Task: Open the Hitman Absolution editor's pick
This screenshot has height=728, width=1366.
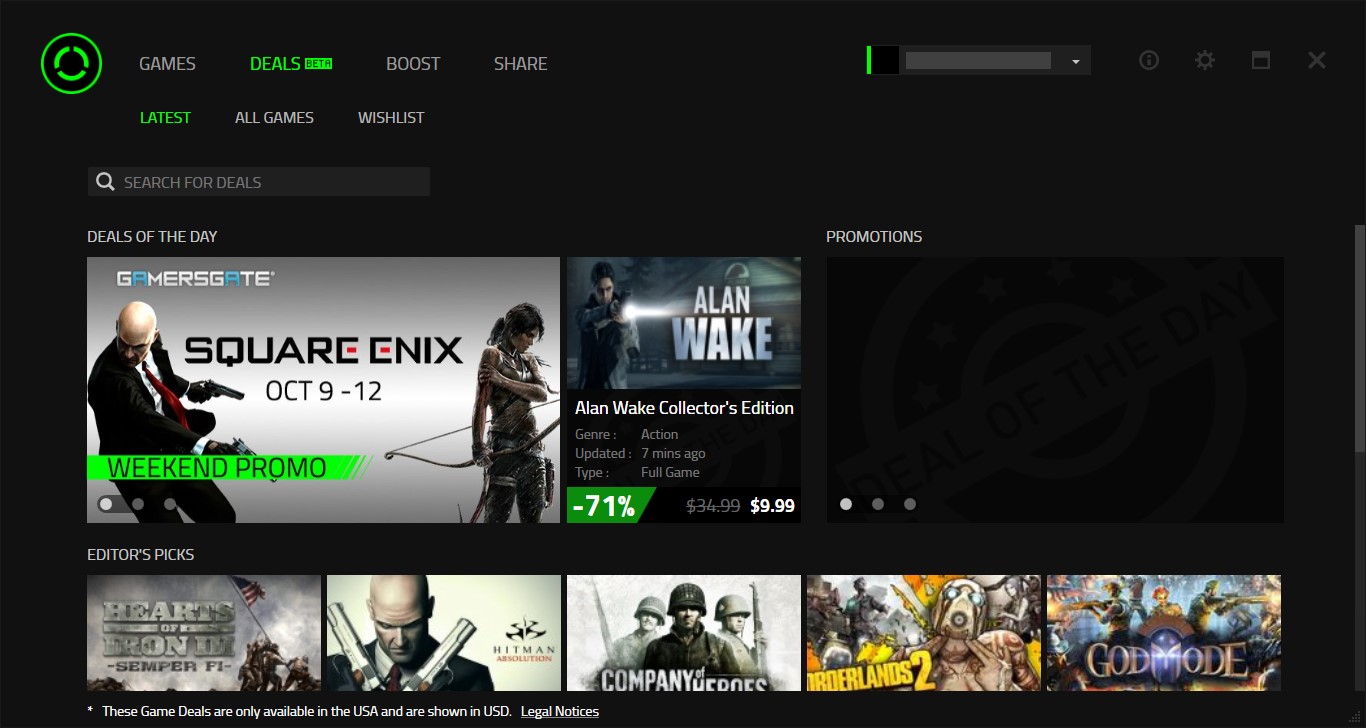Action: (x=444, y=632)
